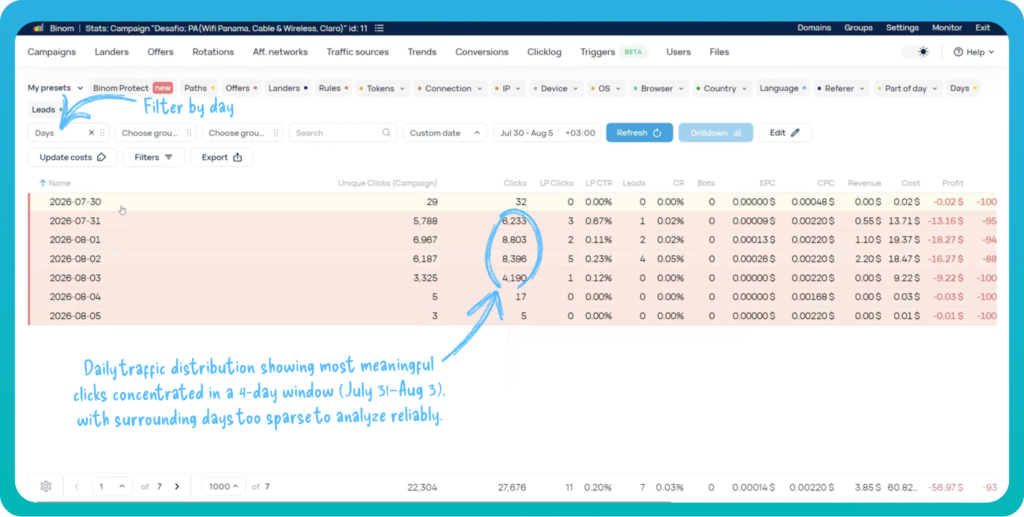Viewport: 1024px width, 517px height.
Task: Expand the Part of day dropdown
Action: pyautogui.click(x=908, y=88)
